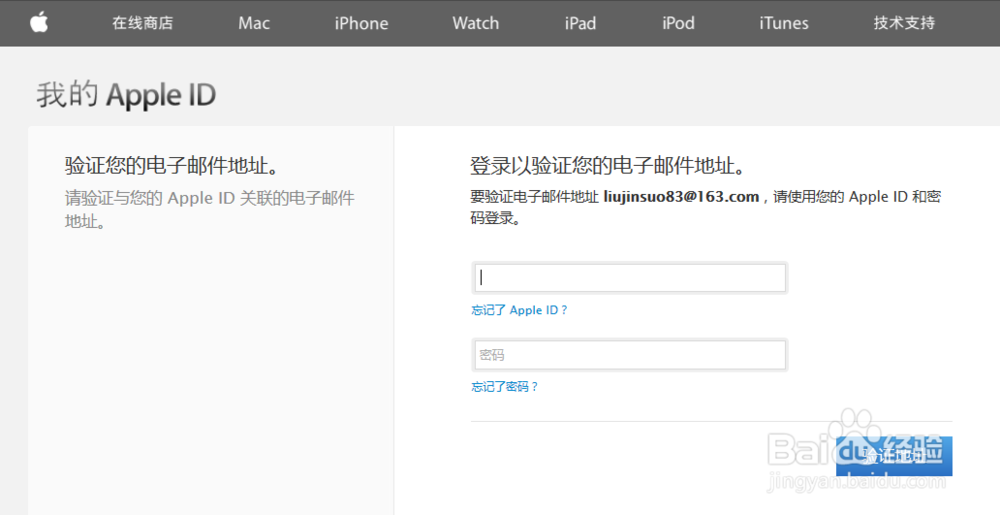Click the Apple logo icon

pos(39,23)
